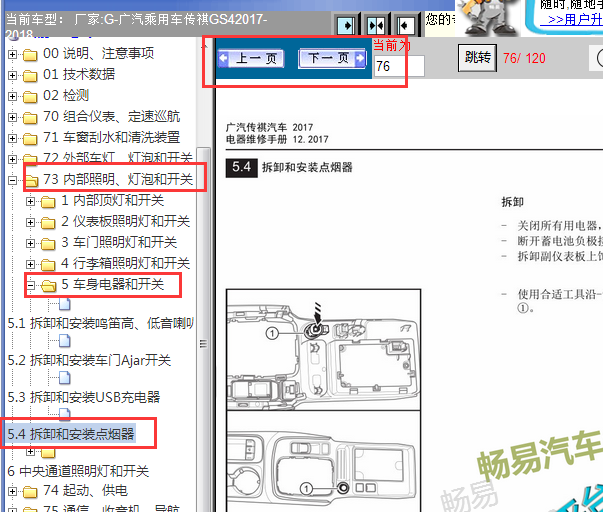The width and height of the screenshot is (603, 512).
Task: Click document icon above 5.1 拆卸和安装鸣笛
Action: [x=65, y=304]
